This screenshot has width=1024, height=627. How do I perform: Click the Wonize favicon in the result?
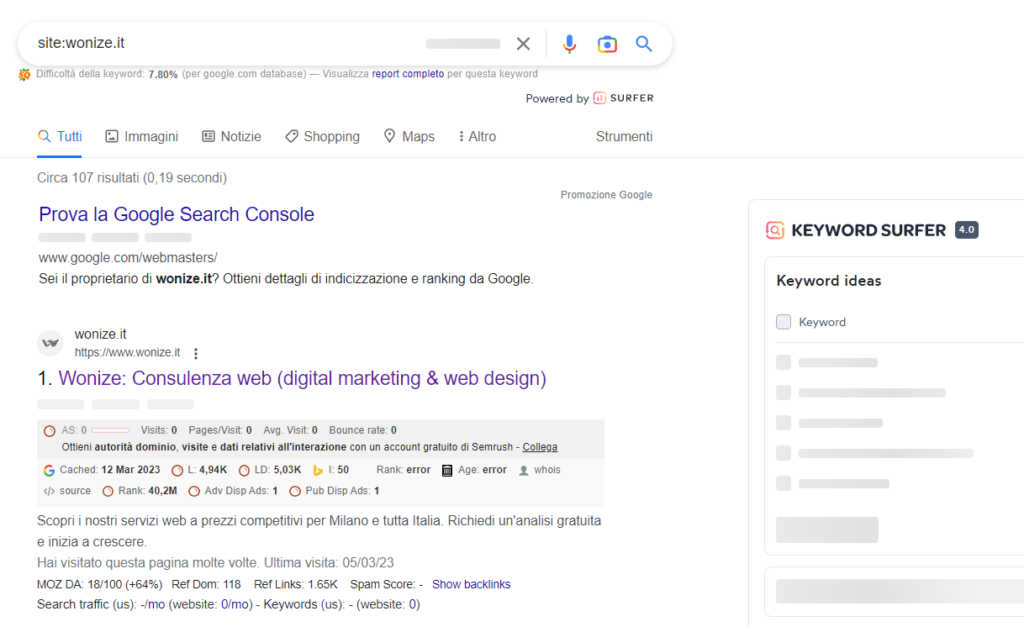tap(50, 343)
